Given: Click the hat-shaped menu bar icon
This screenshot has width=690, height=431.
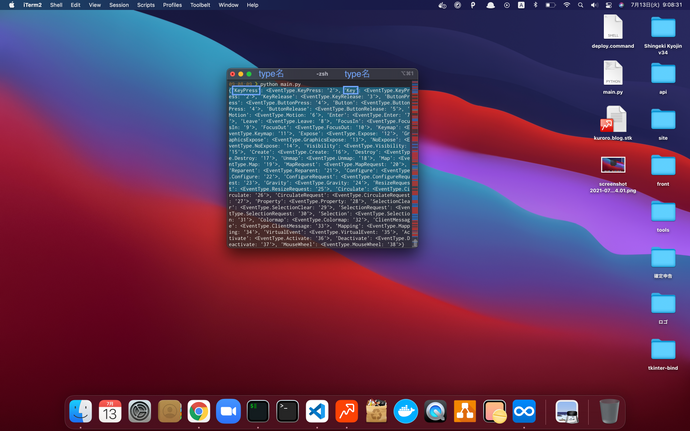Looking at the screenshot, I should [490, 5].
